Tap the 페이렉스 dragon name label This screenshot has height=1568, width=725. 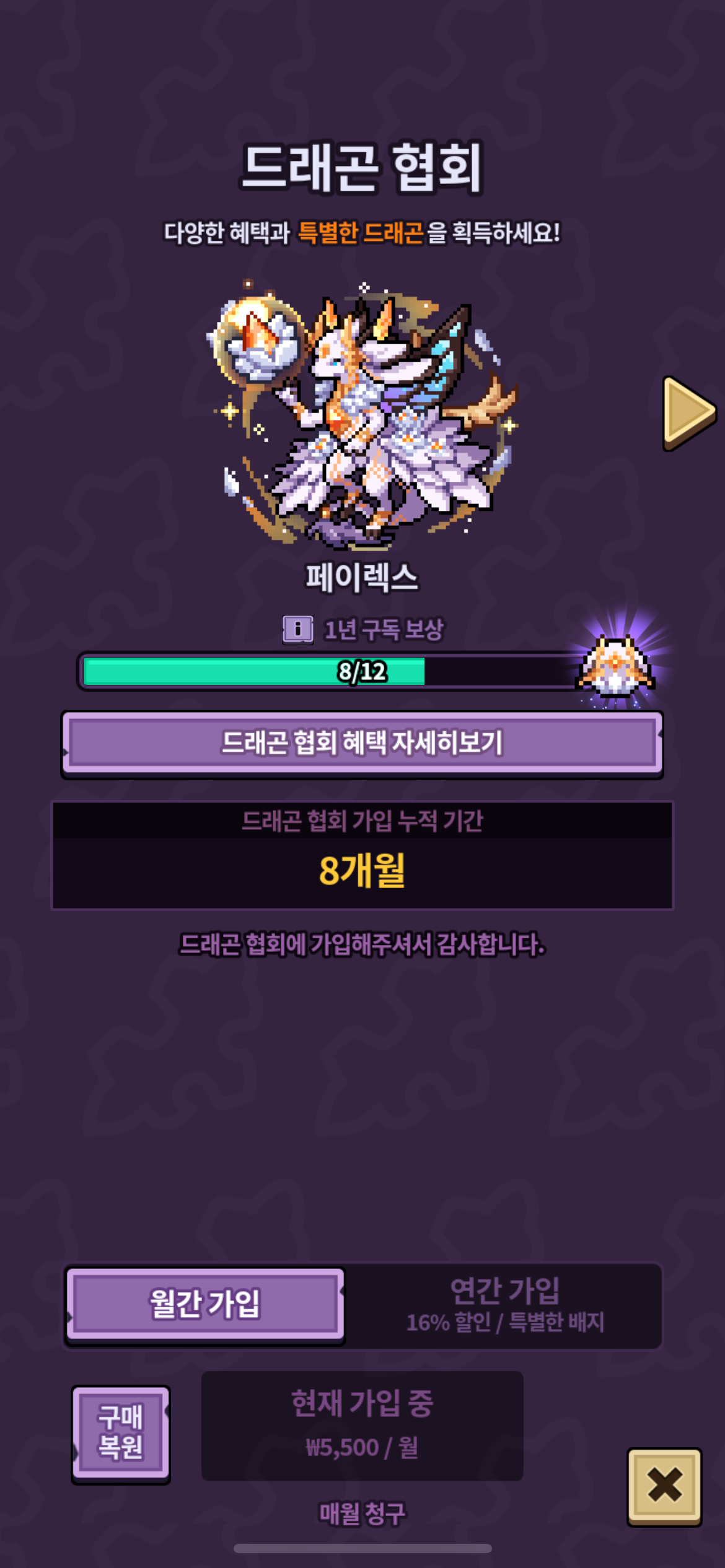[x=362, y=577]
